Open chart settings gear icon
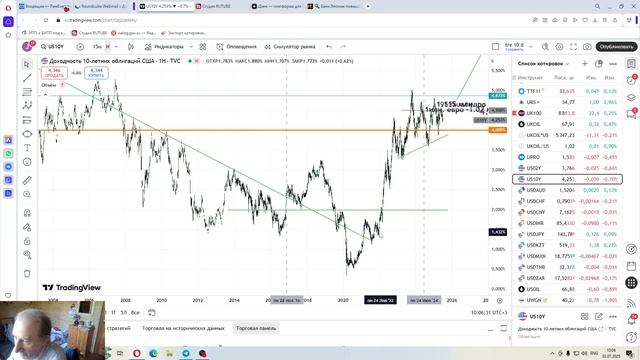 coord(559,47)
